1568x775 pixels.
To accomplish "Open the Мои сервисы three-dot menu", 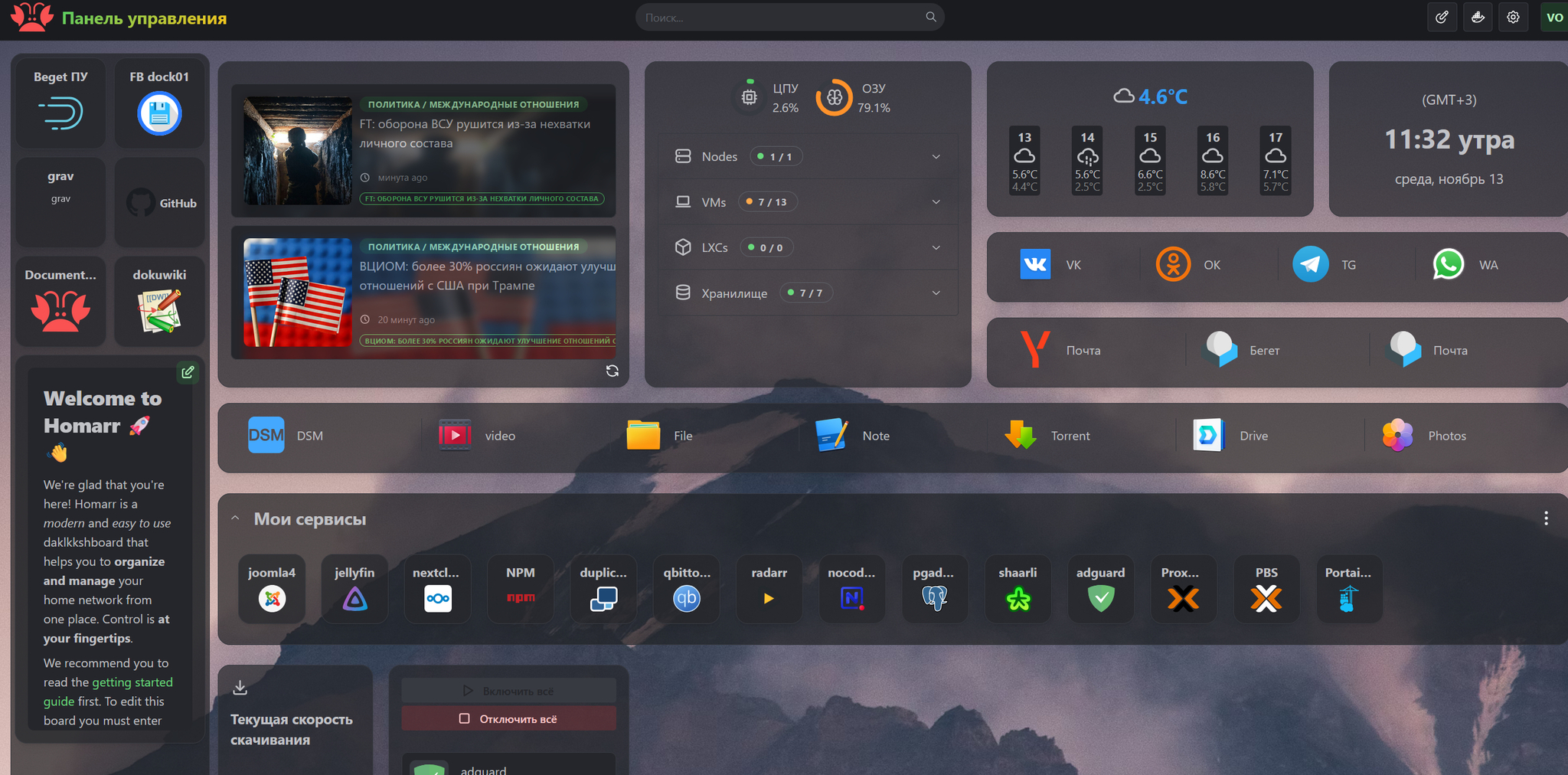I will pos(1547,518).
